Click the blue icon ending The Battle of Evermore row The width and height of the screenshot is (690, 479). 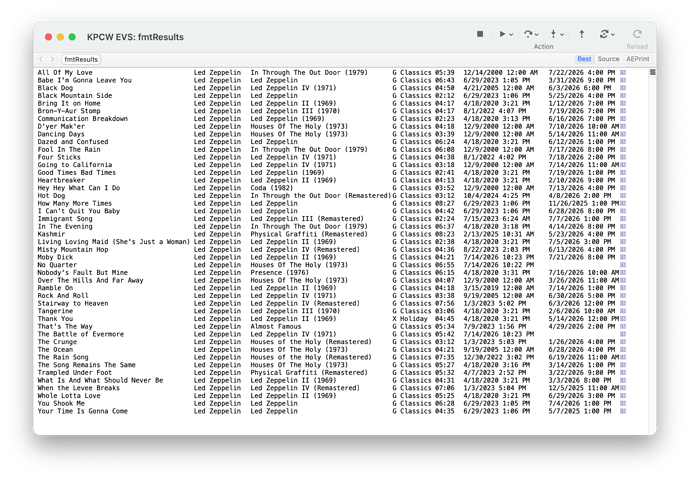623,334
